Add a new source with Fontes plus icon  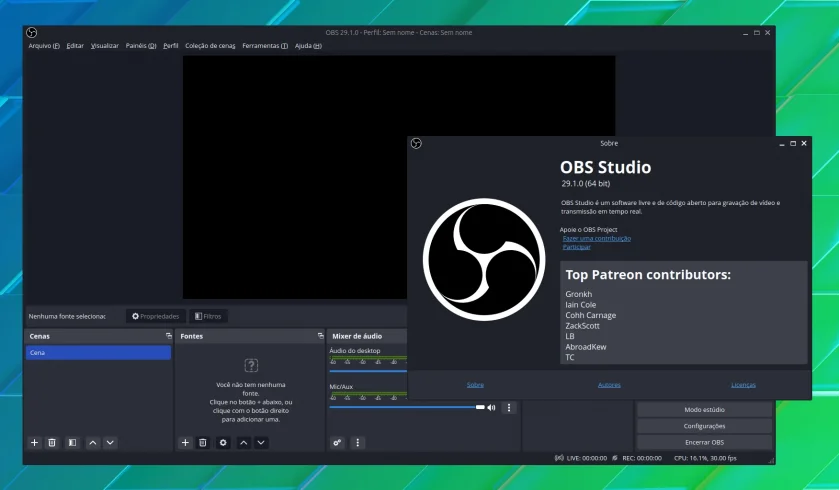pos(185,443)
